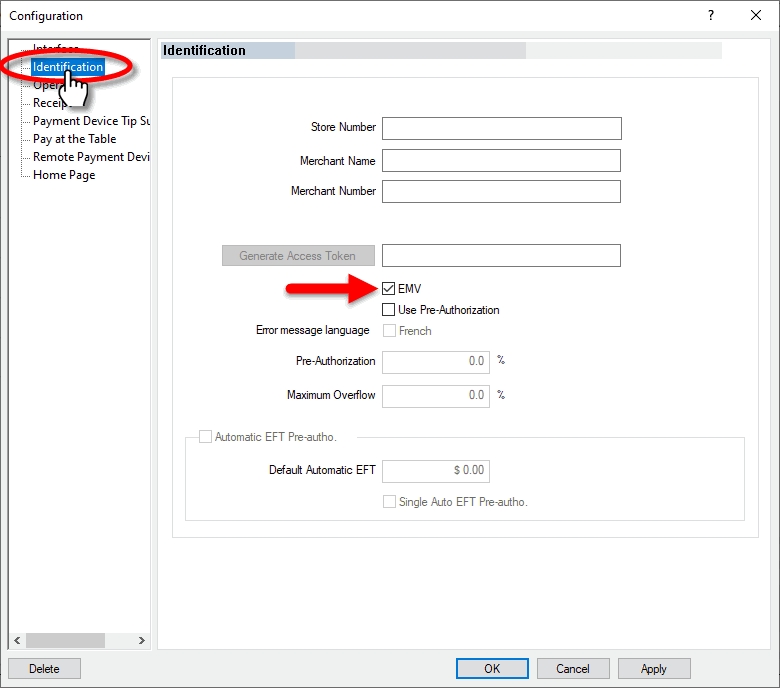Image resolution: width=780 pixels, height=688 pixels.
Task: Apply the configuration changes
Action: [x=654, y=669]
